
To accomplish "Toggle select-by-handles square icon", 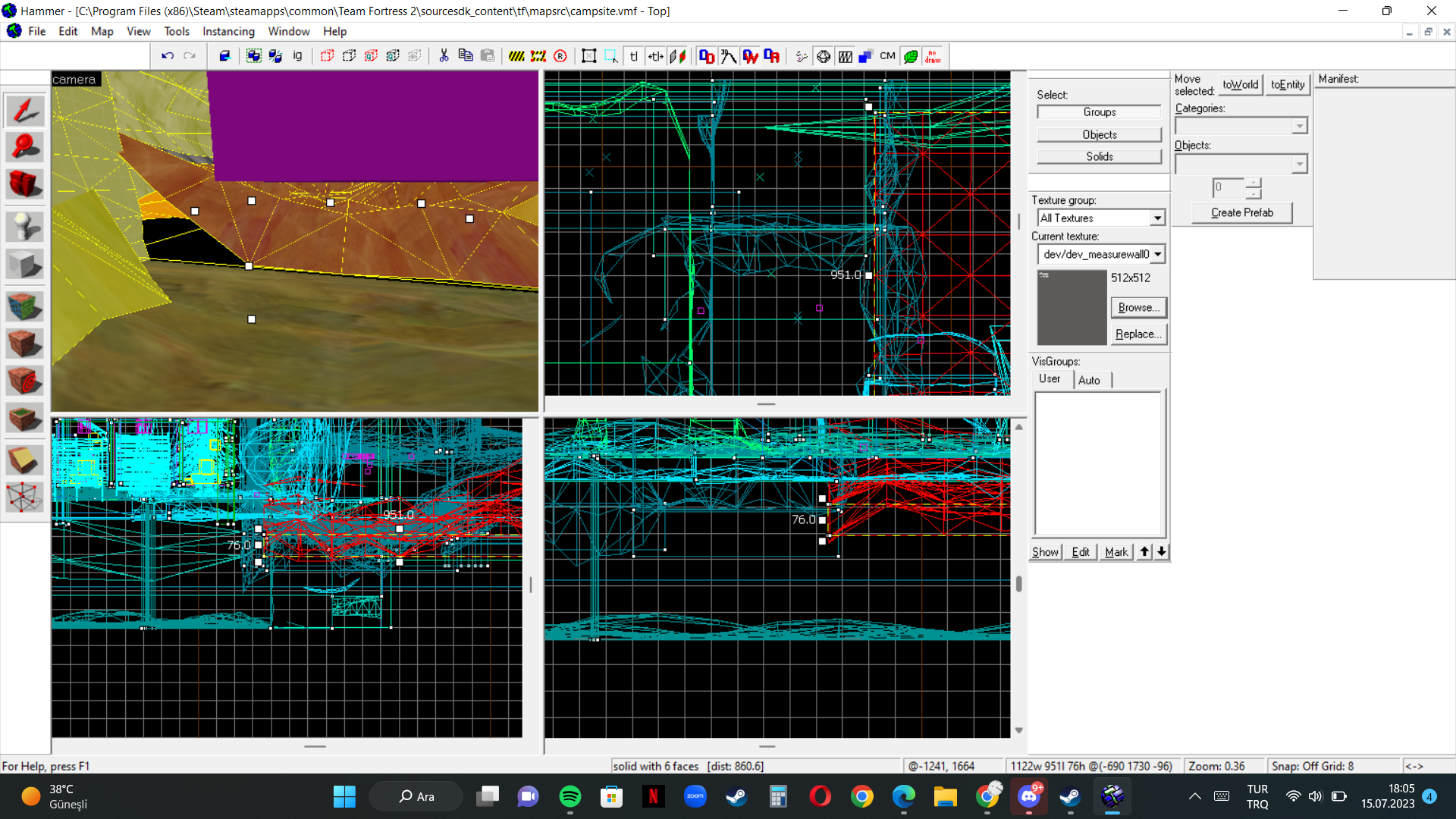I will pos(589,56).
